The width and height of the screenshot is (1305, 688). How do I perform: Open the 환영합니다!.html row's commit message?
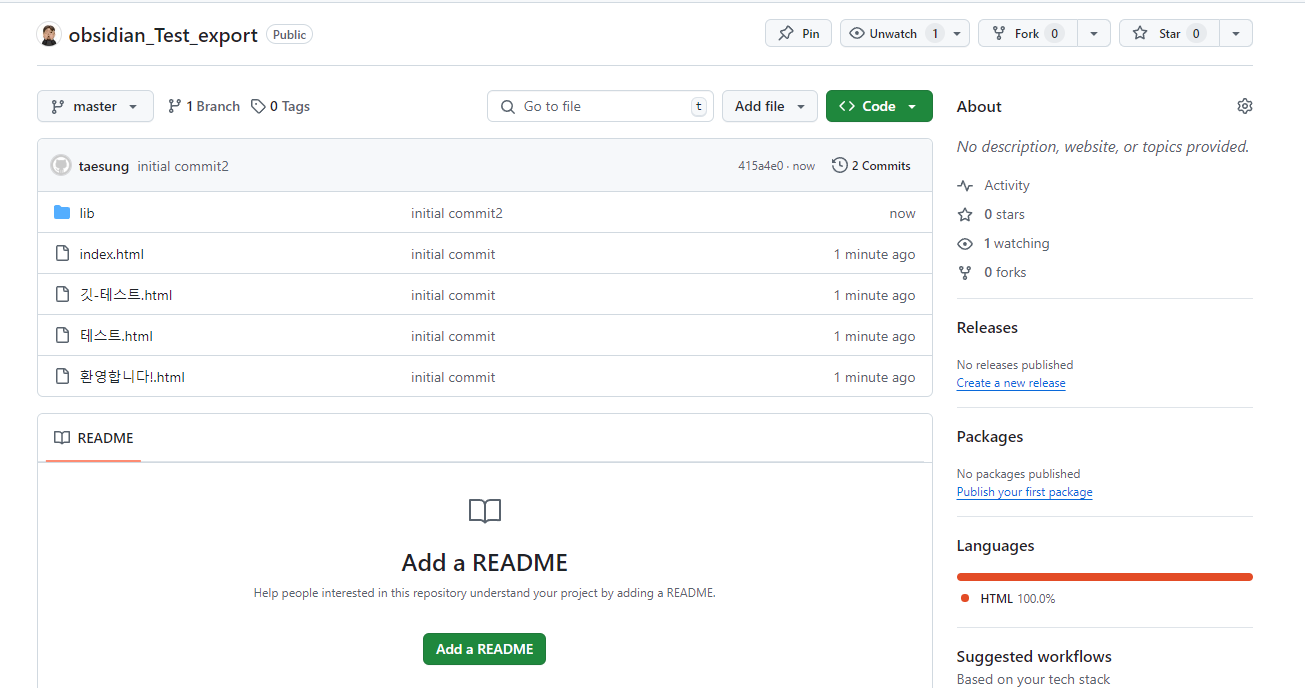tap(453, 377)
